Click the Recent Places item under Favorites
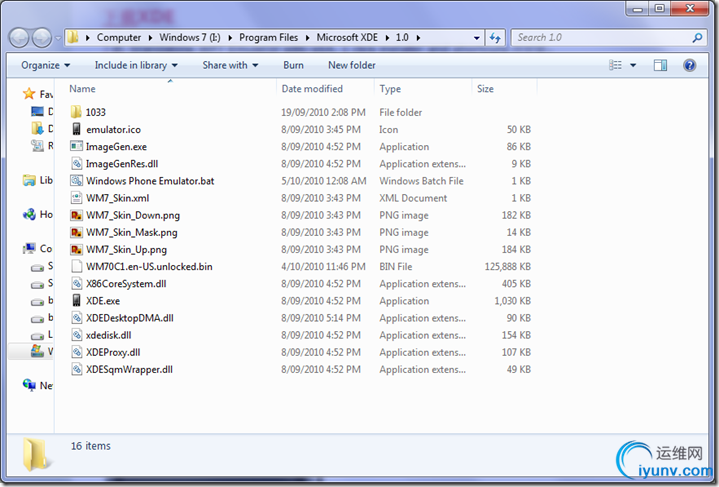 tap(42, 146)
